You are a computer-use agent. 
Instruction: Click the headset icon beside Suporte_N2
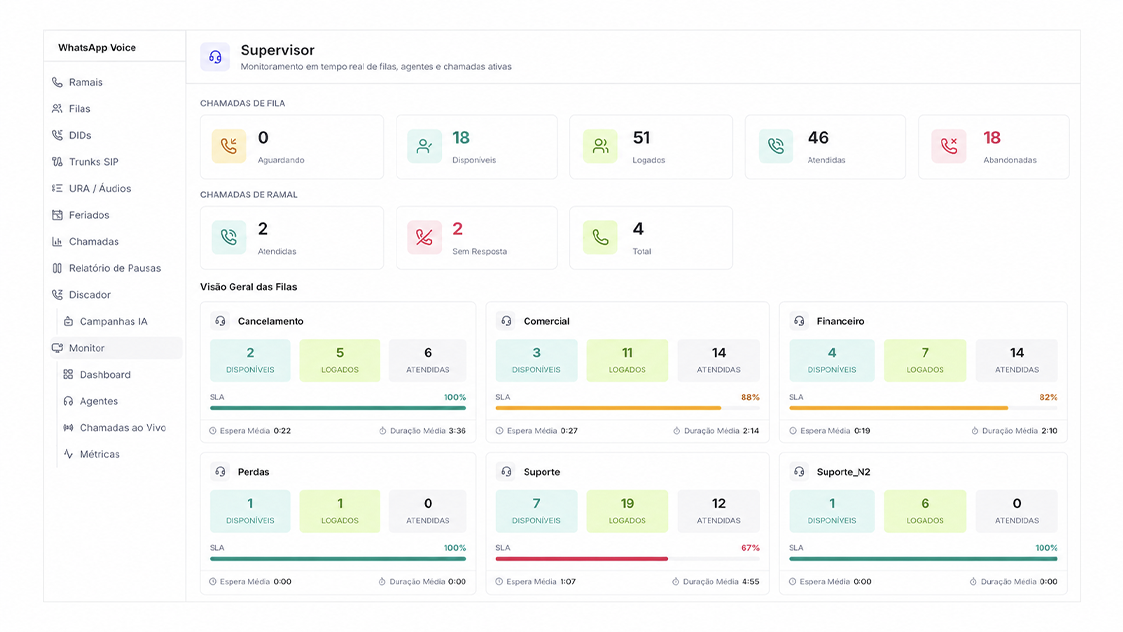[799, 471]
